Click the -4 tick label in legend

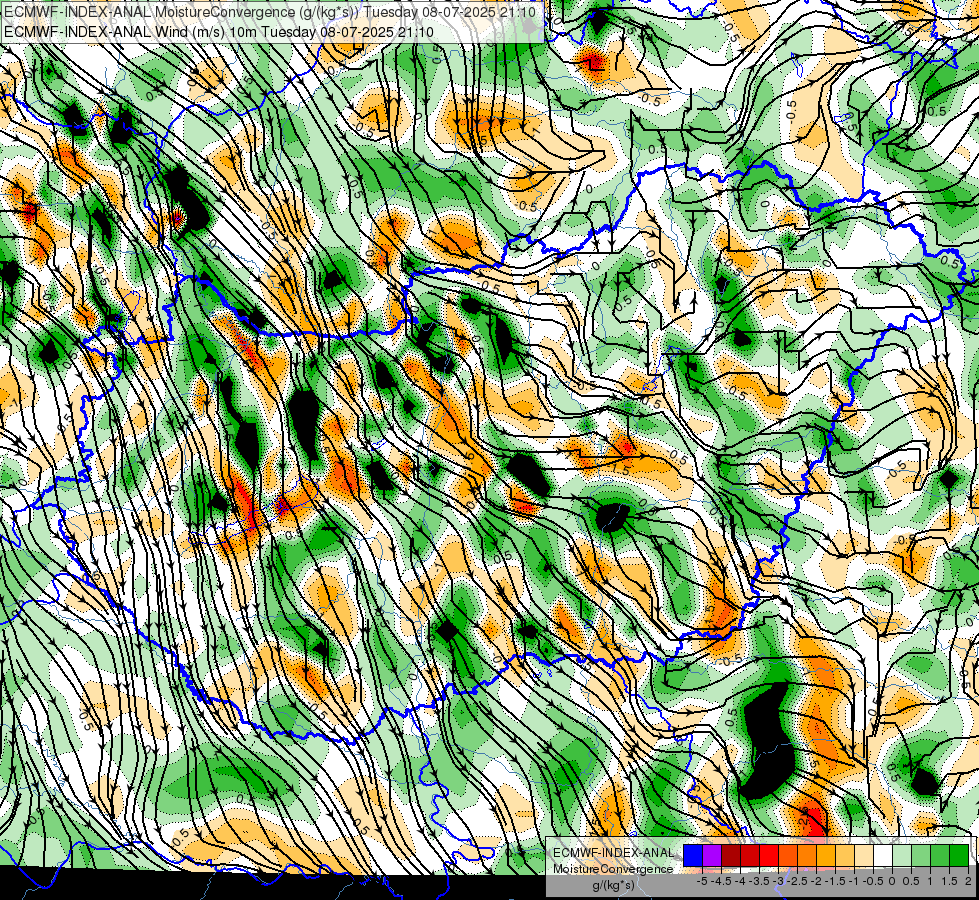742,881
